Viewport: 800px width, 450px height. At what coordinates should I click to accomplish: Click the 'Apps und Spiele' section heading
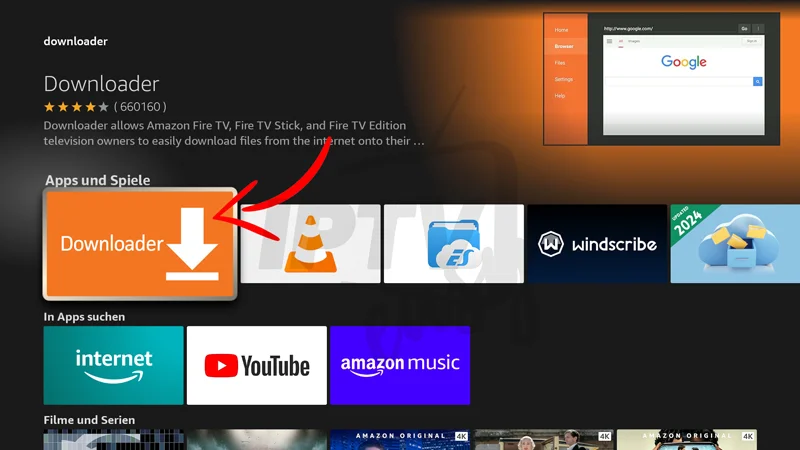coord(97,180)
